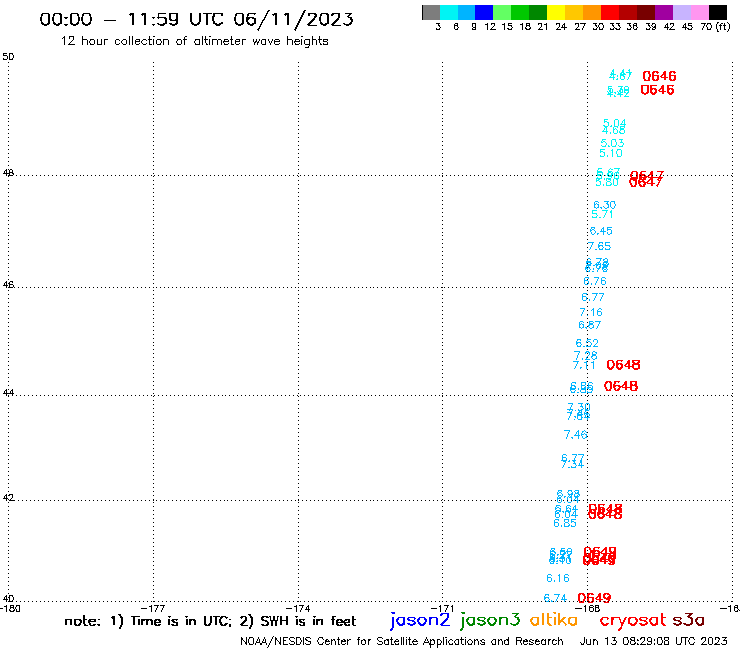Click the longitude axis label -180
The width and height of the screenshot is (740, 650).
coord(10,608)
